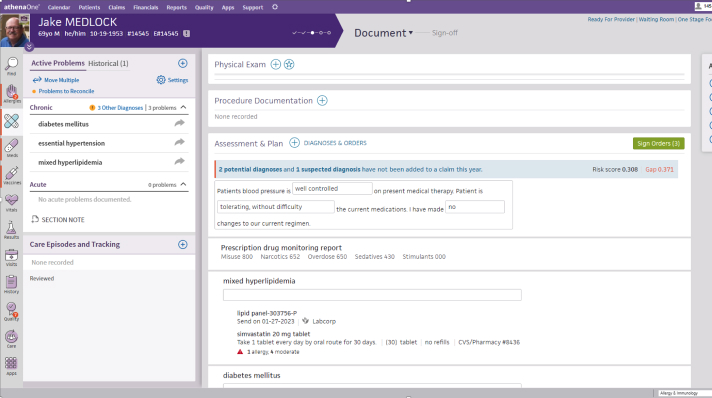The image size is (712, 398).
Task: Add Procedure Documentation with plus icon
Action: coord(322,100)
